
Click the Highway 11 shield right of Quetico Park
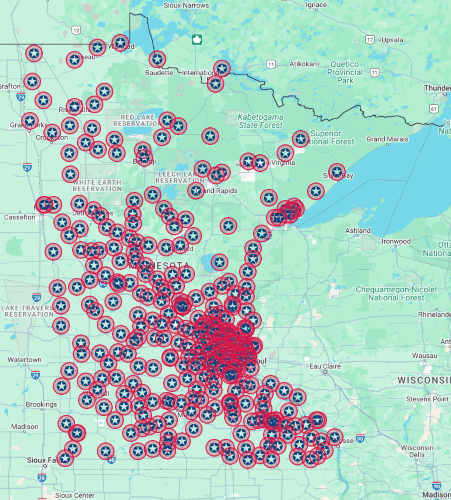375,72
